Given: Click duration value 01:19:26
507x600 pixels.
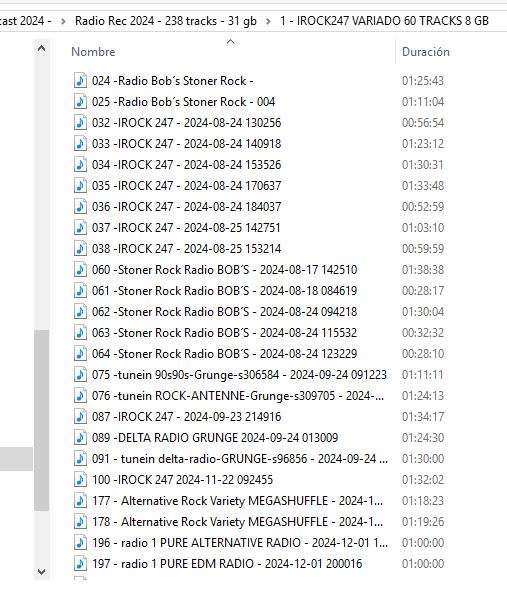Looking at the screenshot, I should click(423, 522).
